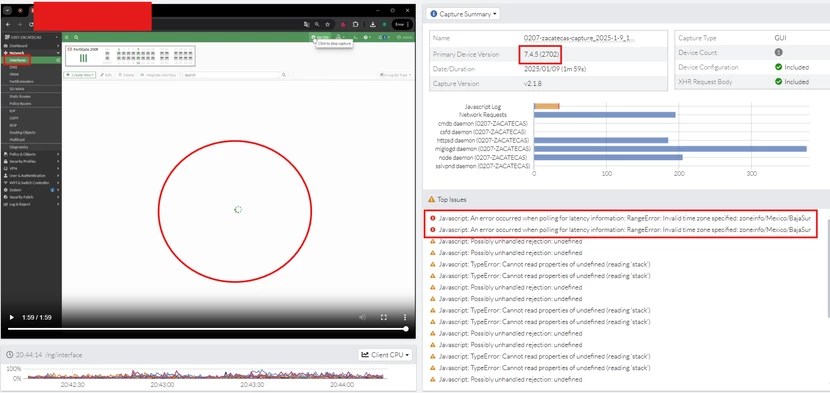Viewport: 830px width, 393px height.
Task: Open the FortiGate notifications bell menu
Action: coord(384,38)
